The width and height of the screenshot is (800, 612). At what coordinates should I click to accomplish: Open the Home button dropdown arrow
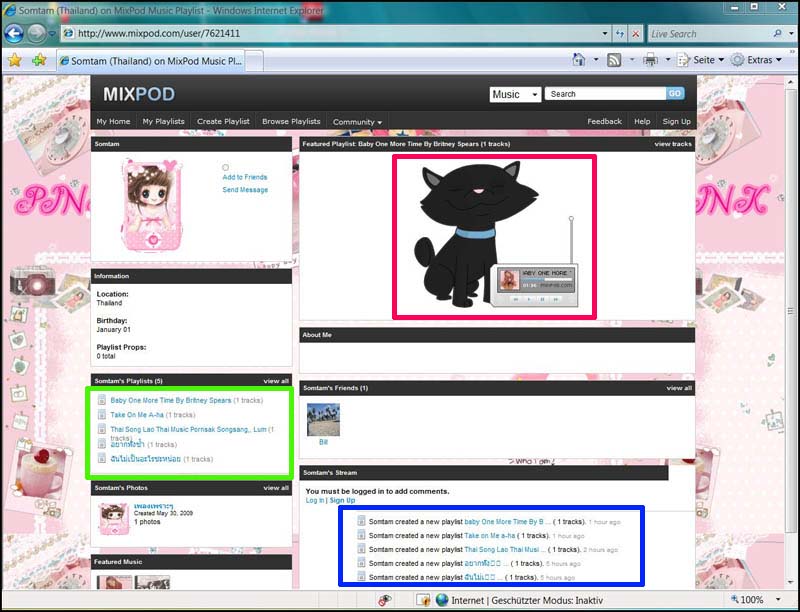click(x=595, y=60)
